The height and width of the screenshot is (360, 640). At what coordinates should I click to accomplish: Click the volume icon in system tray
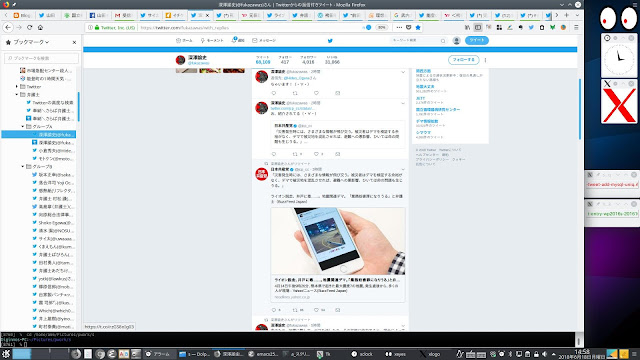544,354
